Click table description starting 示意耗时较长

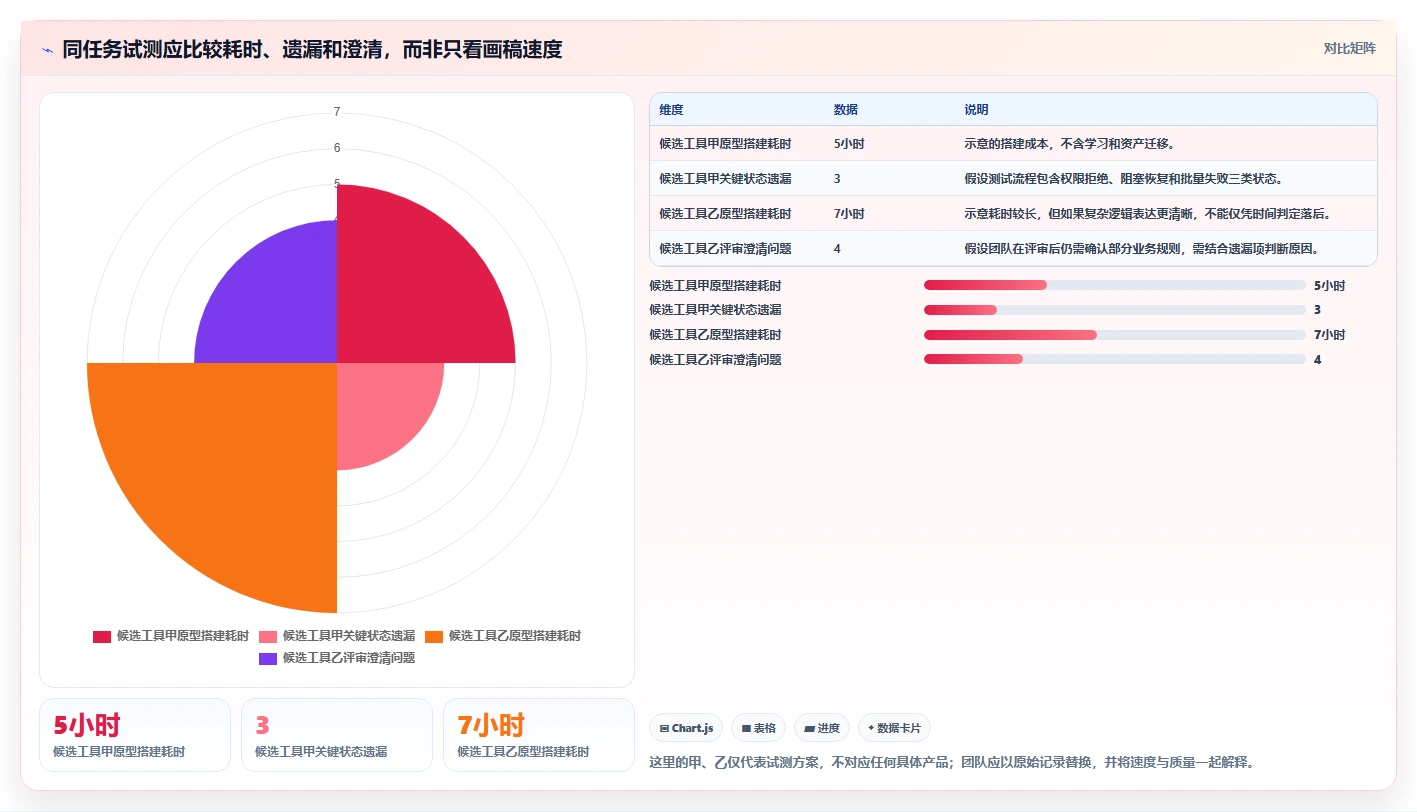[1146, 213]
